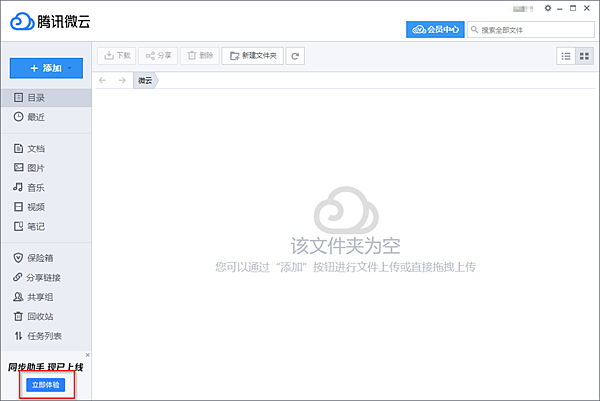Image resolution: width=600 pixels, height=401 pixels.
Task: Click the blue 添加 (Add) button
Action: [46, 68]
